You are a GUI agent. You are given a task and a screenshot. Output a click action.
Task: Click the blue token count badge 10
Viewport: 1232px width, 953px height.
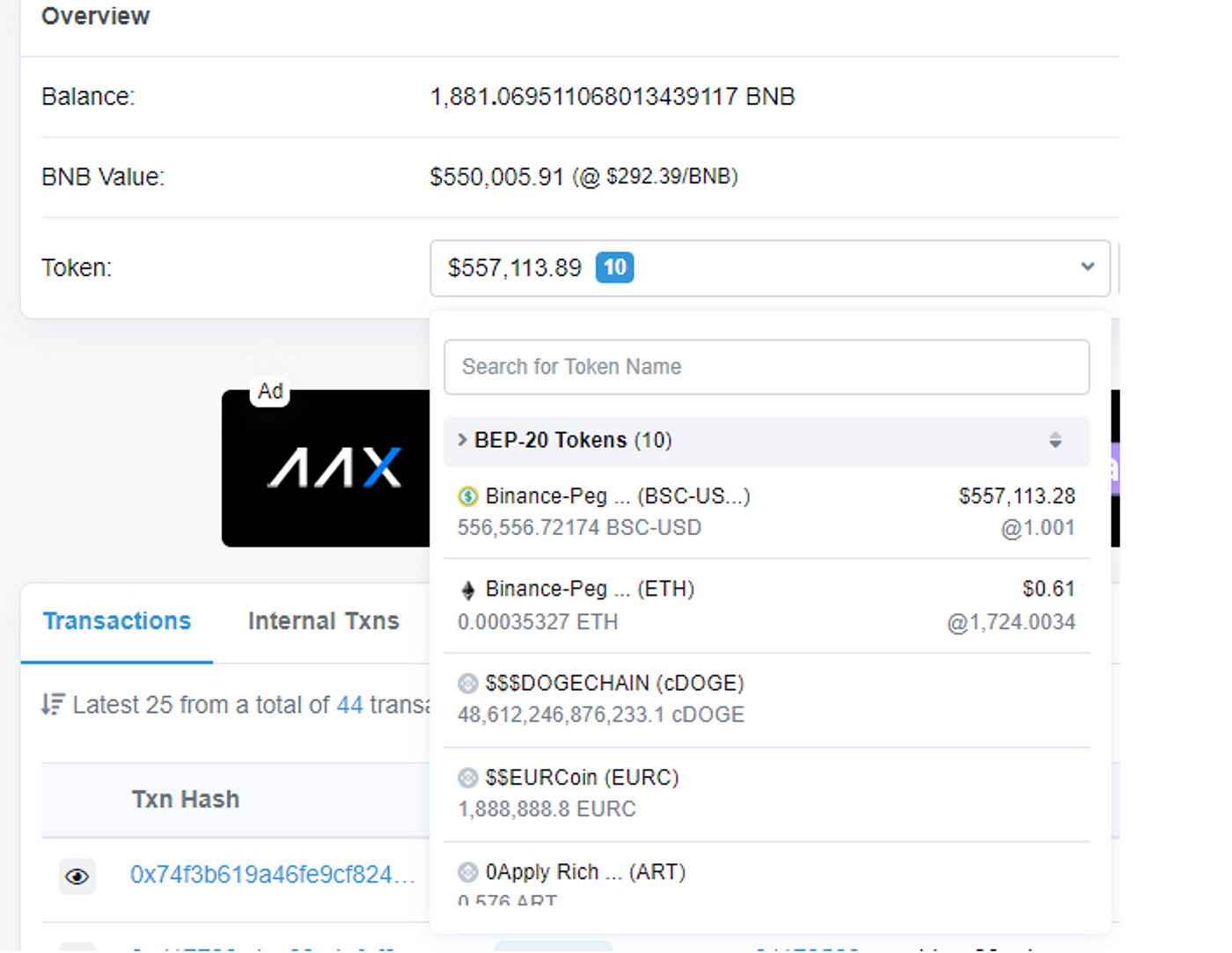(x=615, y=267)
